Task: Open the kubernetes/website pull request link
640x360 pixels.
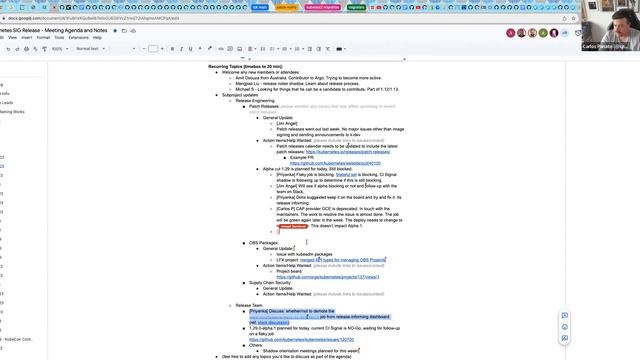Action: [x=335, y=163]
